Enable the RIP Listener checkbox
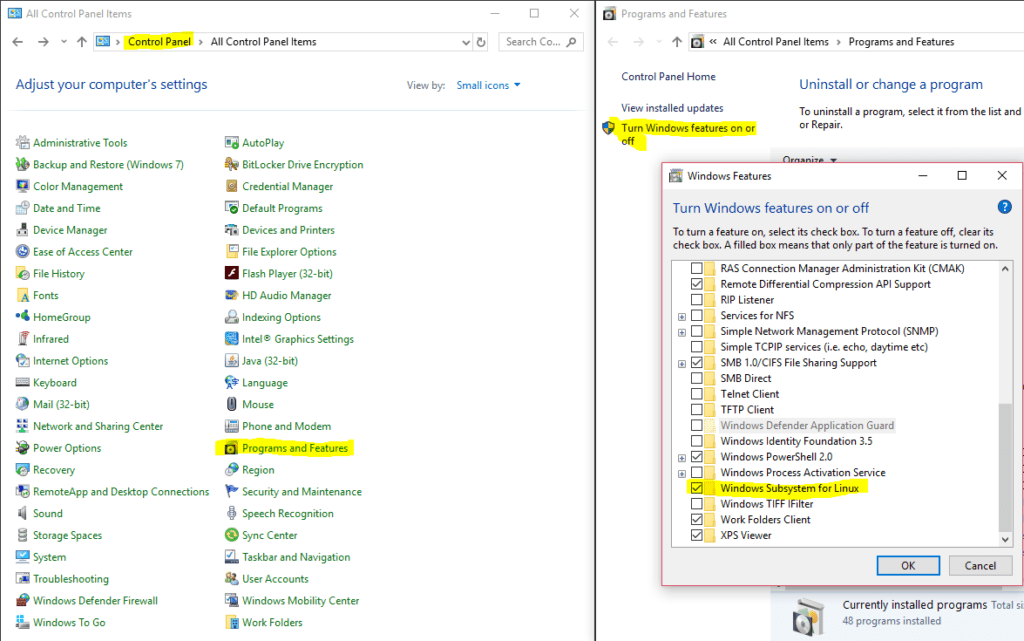The height and width of the screenshot is (641, 1024). 697,300
